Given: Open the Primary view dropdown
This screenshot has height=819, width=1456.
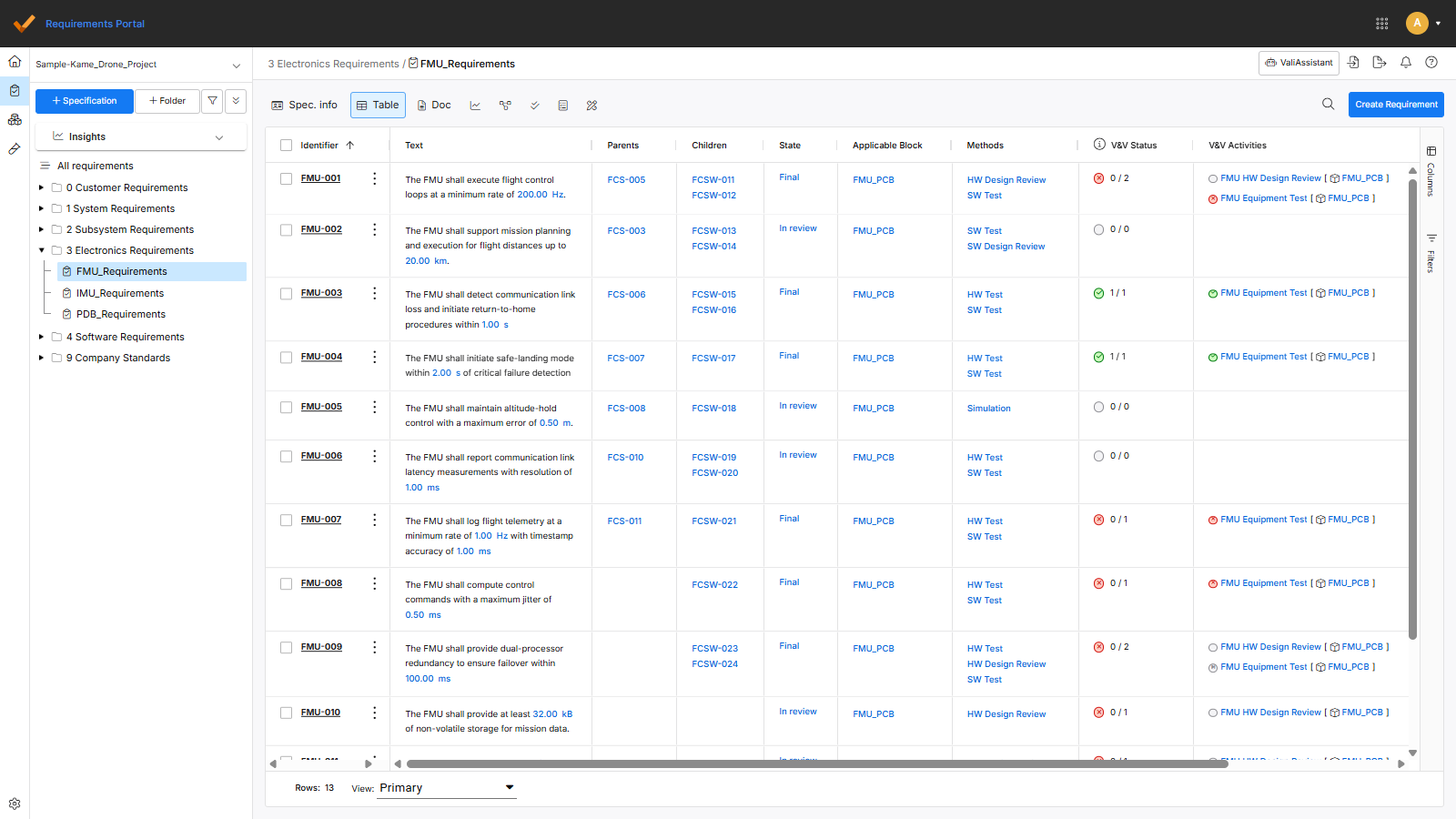Looking at the screenshot, I should (446, 788).
